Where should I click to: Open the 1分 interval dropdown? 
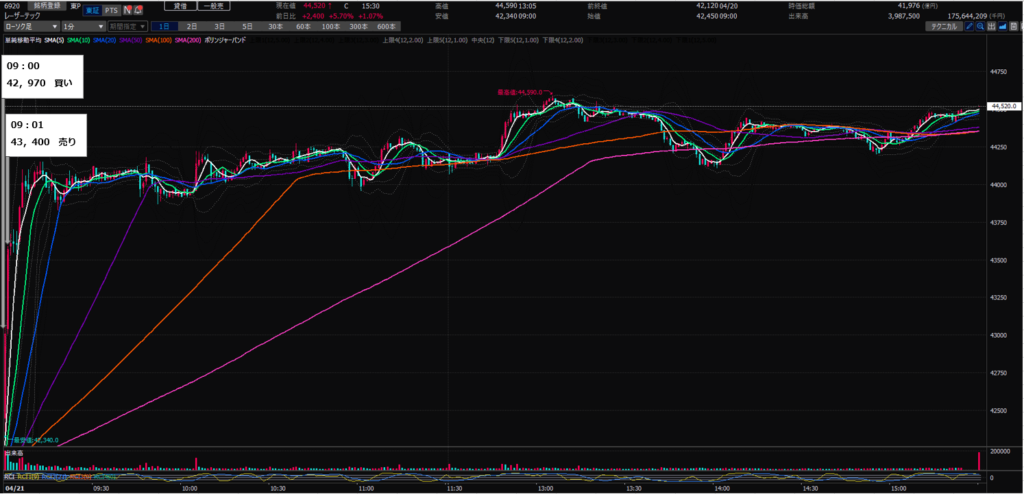click(x=82, y=26)
